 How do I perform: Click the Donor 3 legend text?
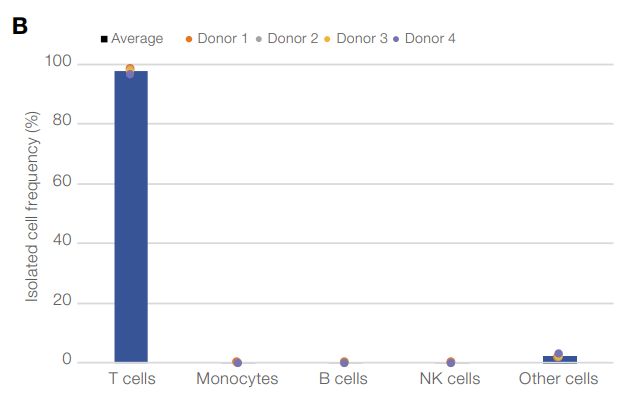pyautogui.click(x=361, y=39)
